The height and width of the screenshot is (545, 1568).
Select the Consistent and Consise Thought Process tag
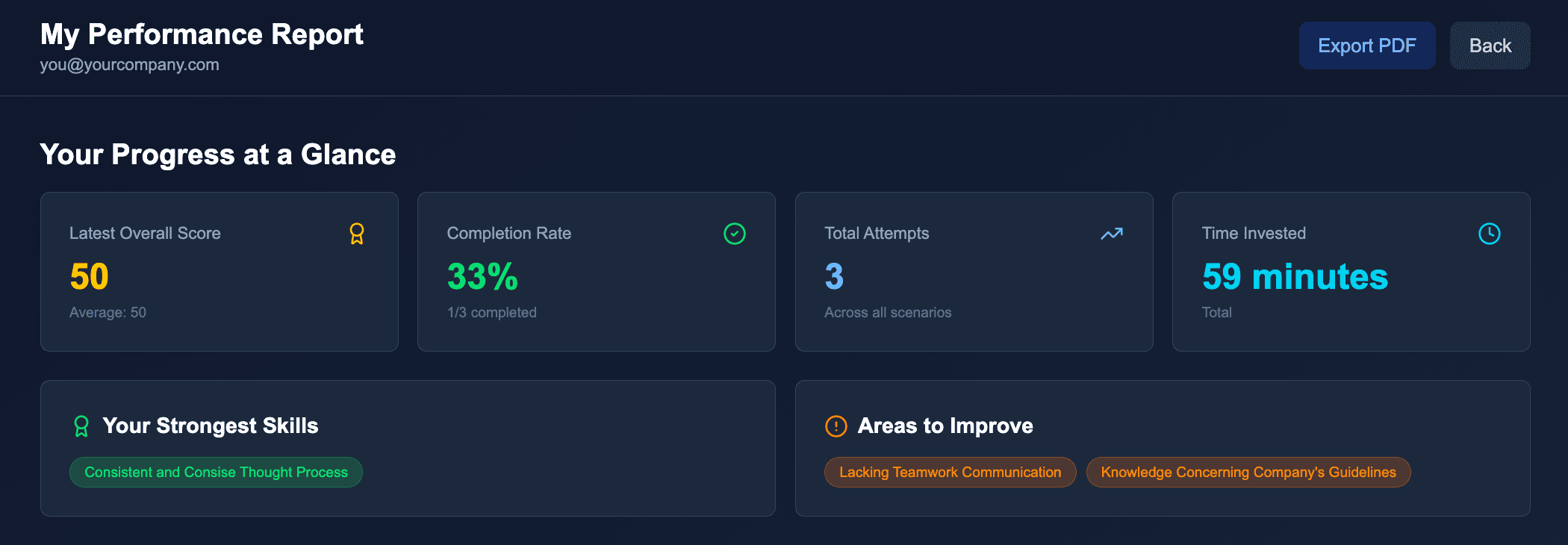pyautogui.click(x=216, y=472)
